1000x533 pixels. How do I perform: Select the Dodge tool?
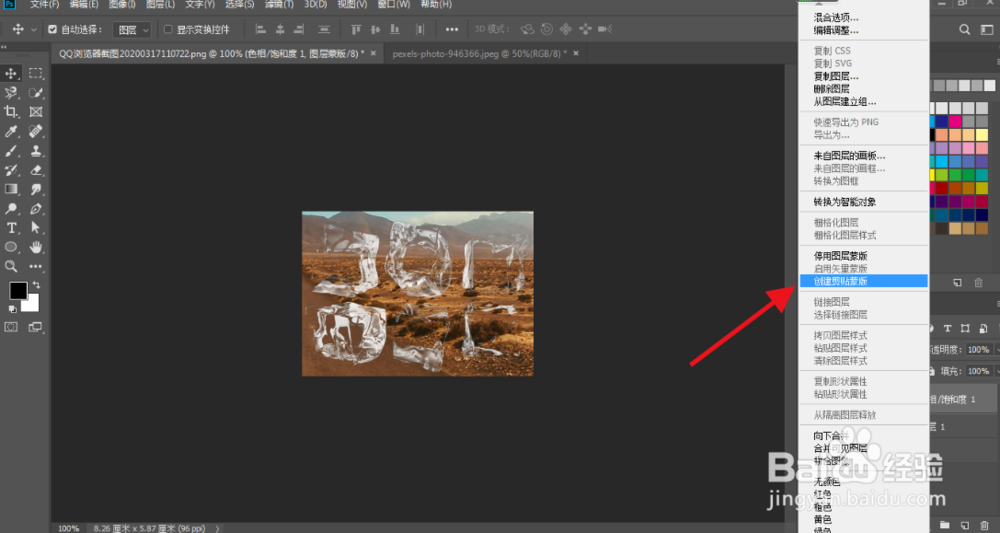[11, 208]
